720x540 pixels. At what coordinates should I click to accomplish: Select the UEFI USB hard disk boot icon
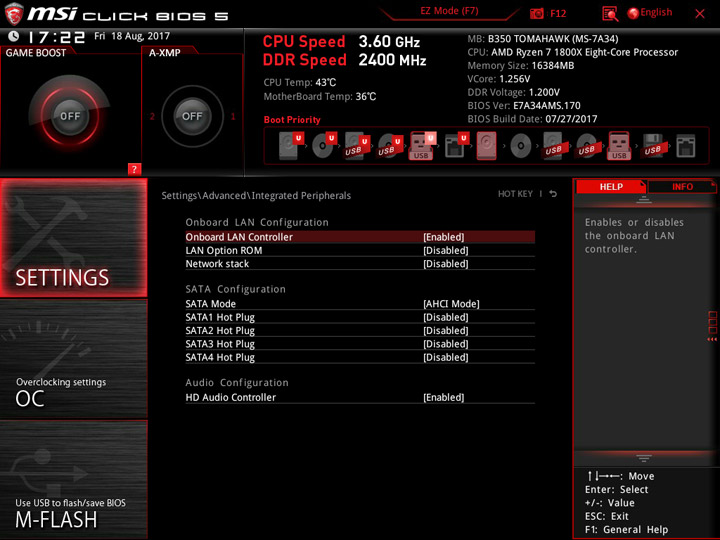tap(356, 146)
